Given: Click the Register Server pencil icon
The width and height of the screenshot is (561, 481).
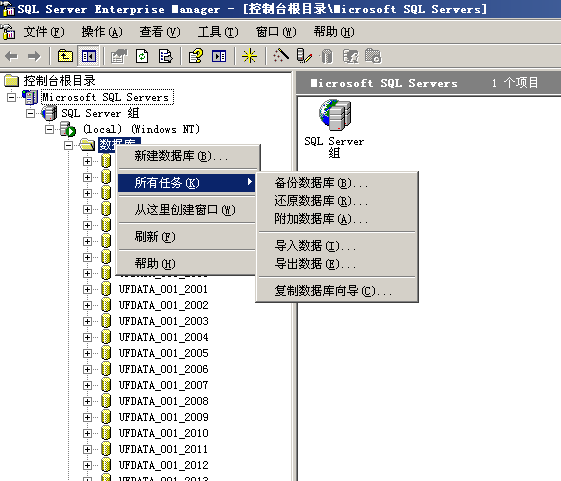Looking at the screenshot, I should point(304,56).
